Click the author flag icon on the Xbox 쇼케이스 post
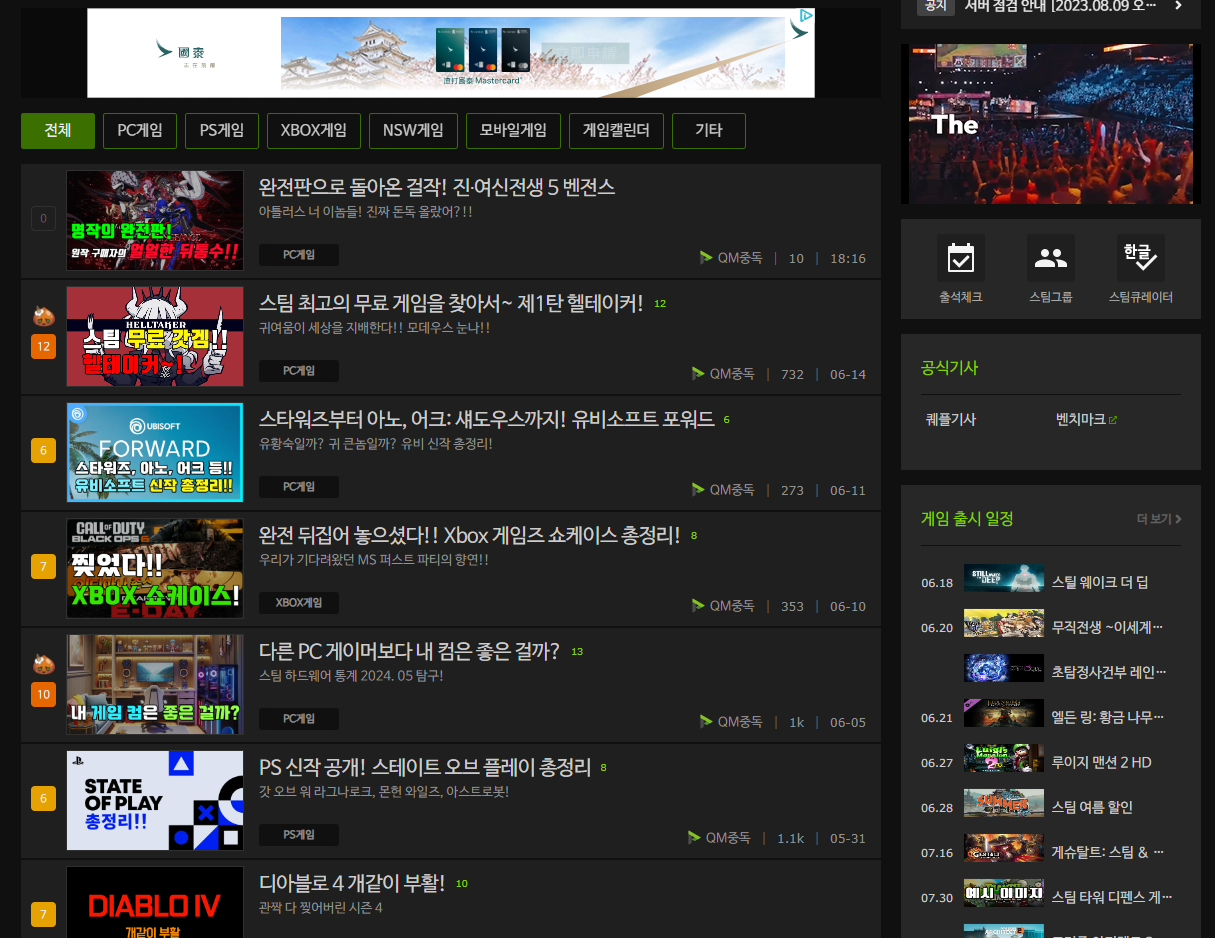The height and width of the screenshot is (938, 1215). (x=698, y=606)
